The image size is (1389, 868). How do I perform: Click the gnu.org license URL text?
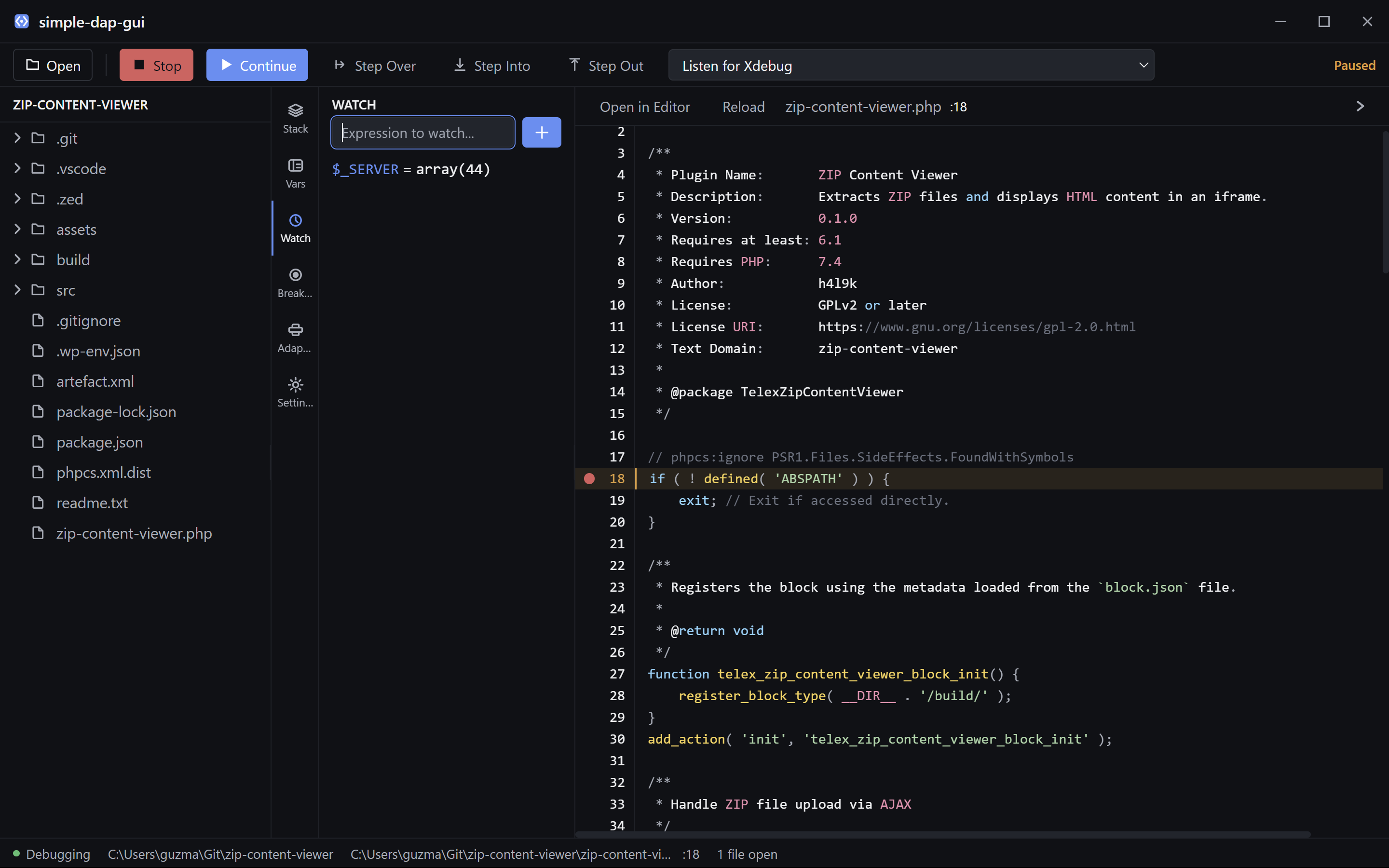click(x=976, y=326)
